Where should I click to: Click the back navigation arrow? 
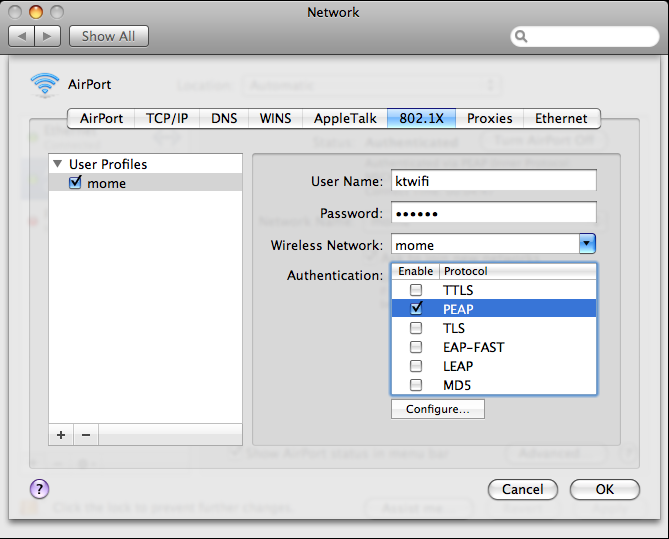click(x=22, y=36)
